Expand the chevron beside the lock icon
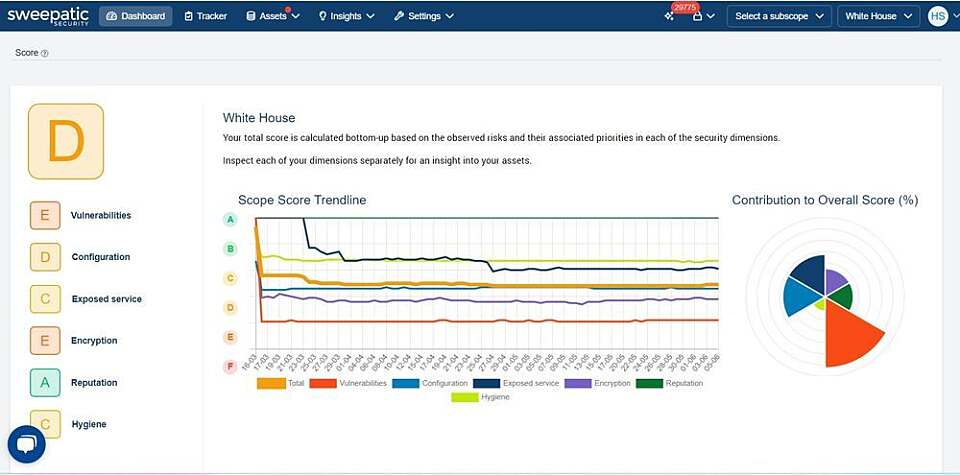This screenshot has width=960, height=475. (x=710, y=17)
